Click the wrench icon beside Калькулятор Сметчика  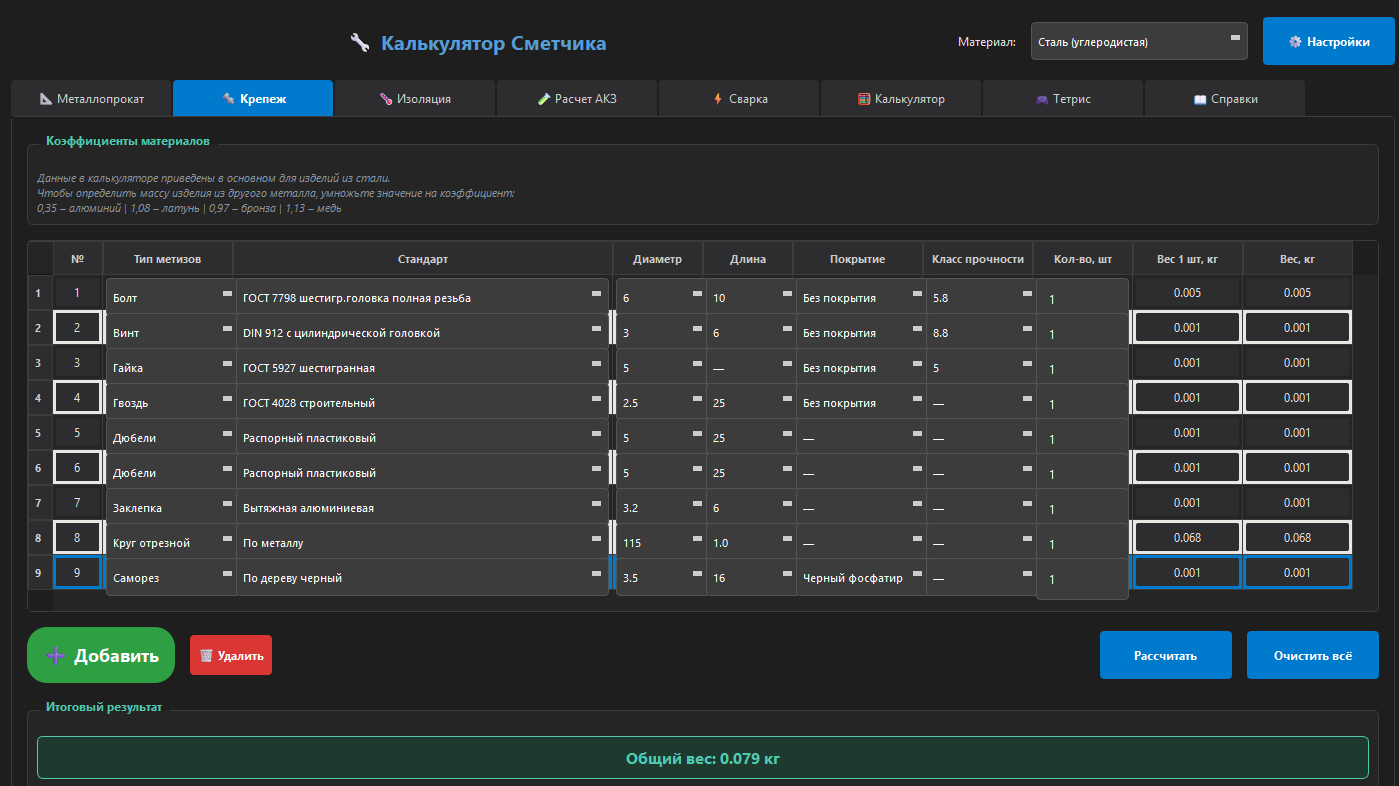[360, 43]
